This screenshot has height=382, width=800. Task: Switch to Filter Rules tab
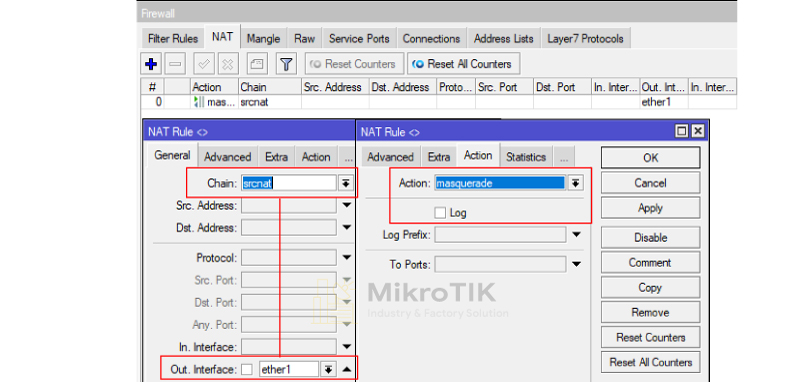172,39
